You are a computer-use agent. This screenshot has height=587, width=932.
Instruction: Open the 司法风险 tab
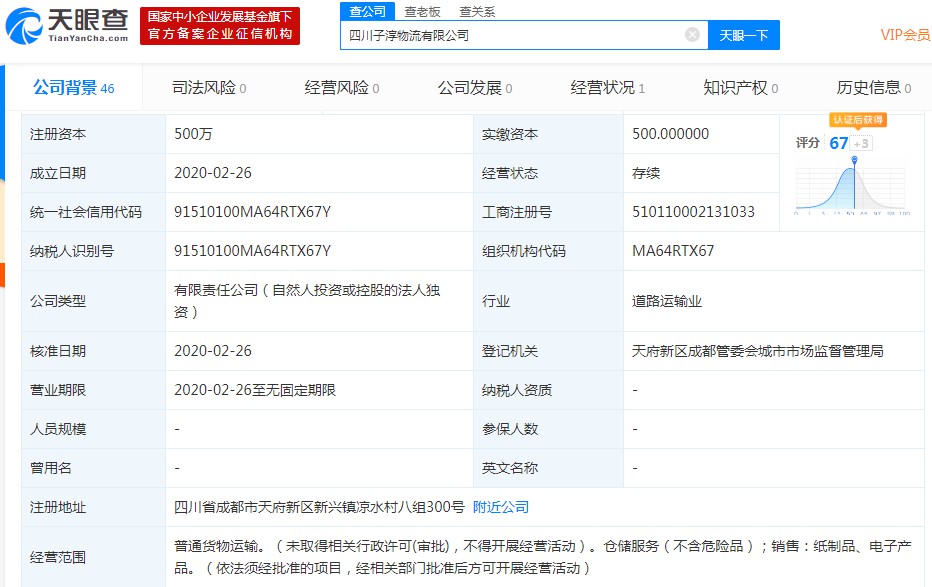click(209, 88)
